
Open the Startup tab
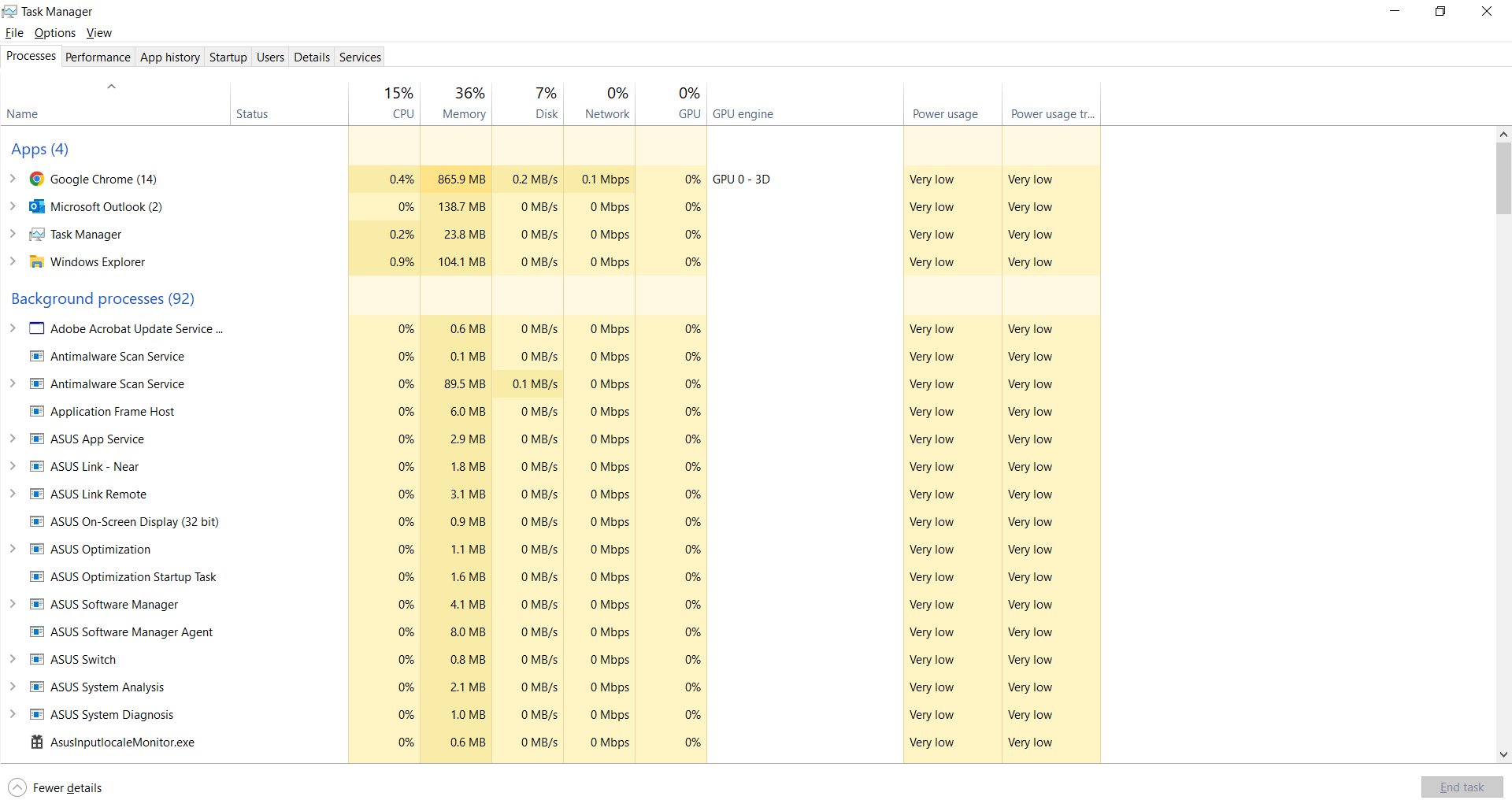click(x=228, y=57)
